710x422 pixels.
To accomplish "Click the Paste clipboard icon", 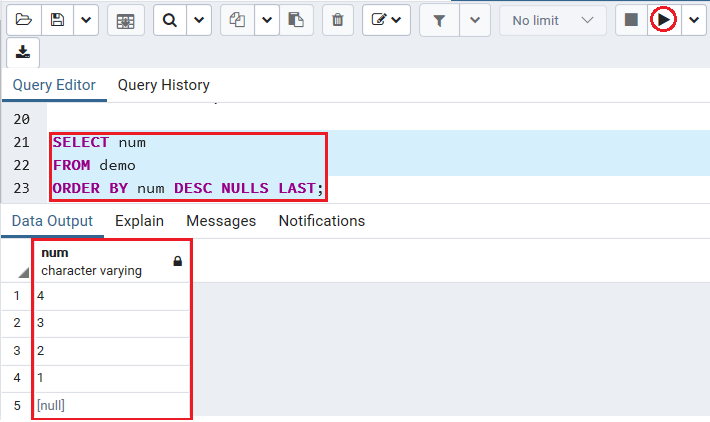I will click(296, 20).
